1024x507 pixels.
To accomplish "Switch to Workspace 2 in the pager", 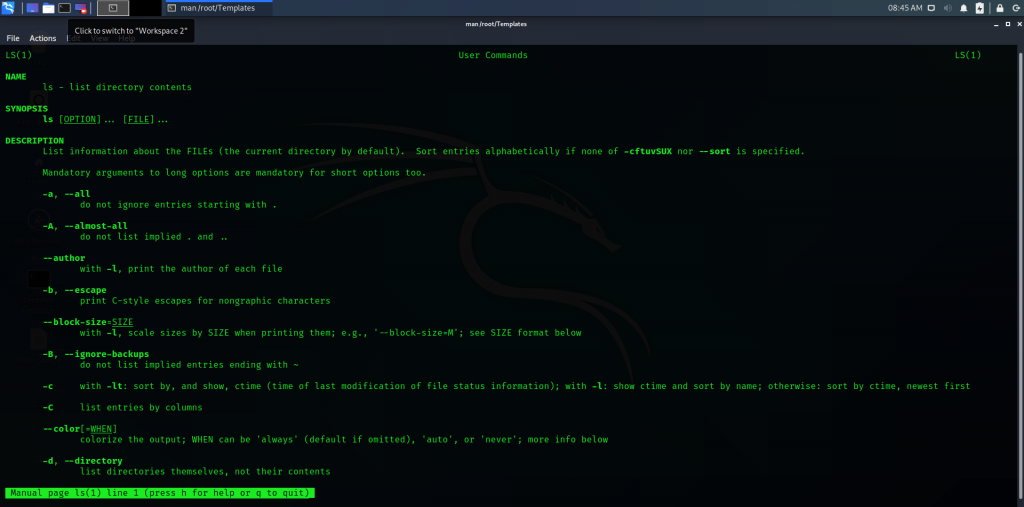I will click(x=145, y=8).
